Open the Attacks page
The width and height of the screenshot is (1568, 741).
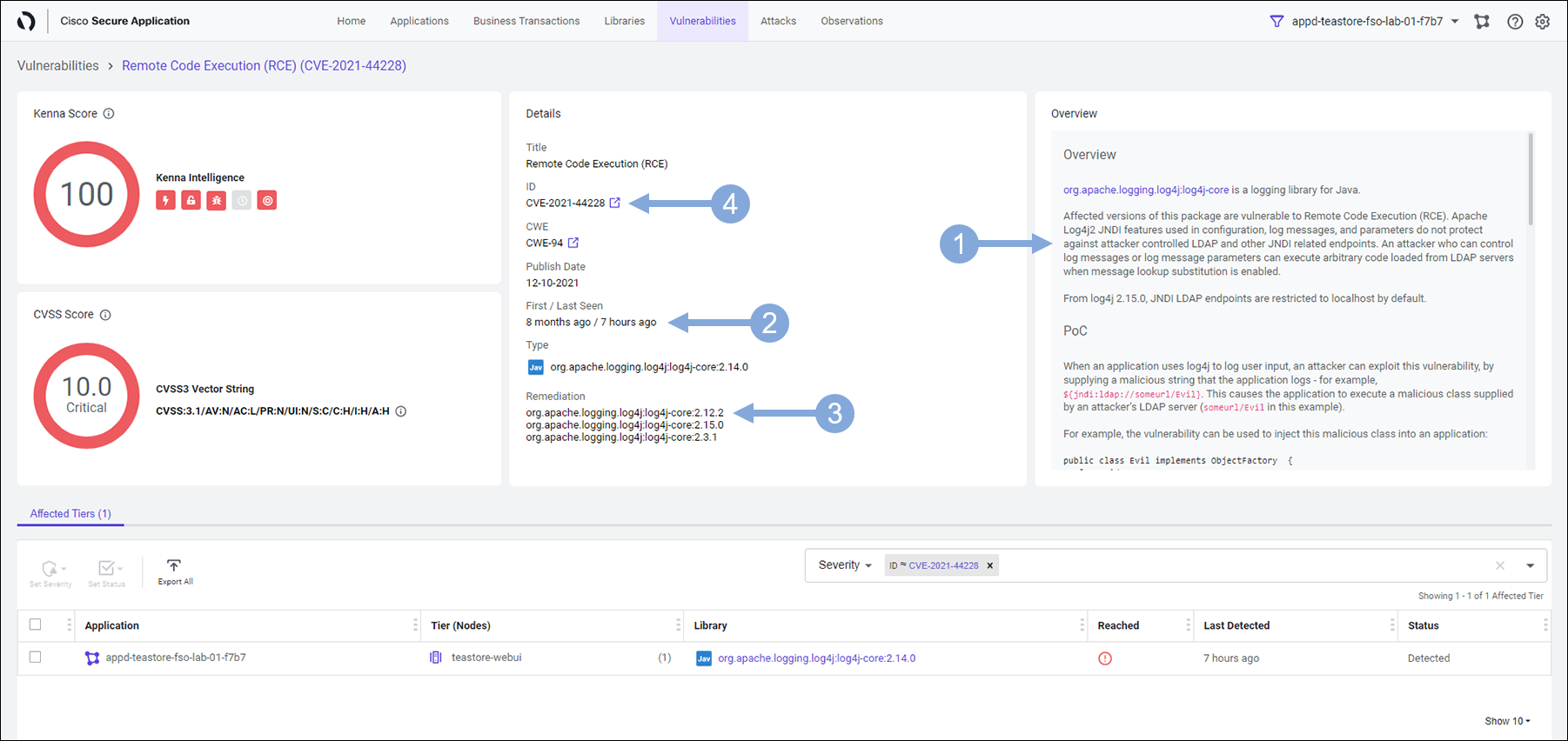tap(778, 21)
